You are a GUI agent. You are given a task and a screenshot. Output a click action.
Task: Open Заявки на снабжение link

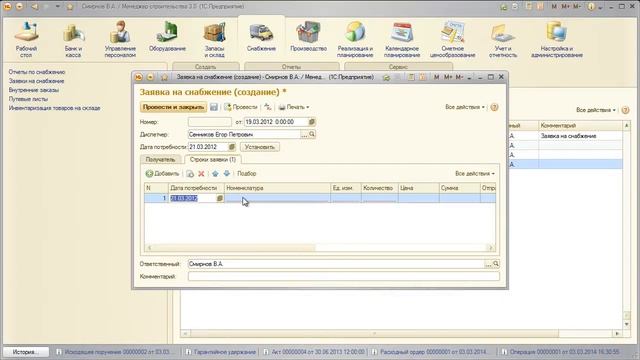click(36, 81)
